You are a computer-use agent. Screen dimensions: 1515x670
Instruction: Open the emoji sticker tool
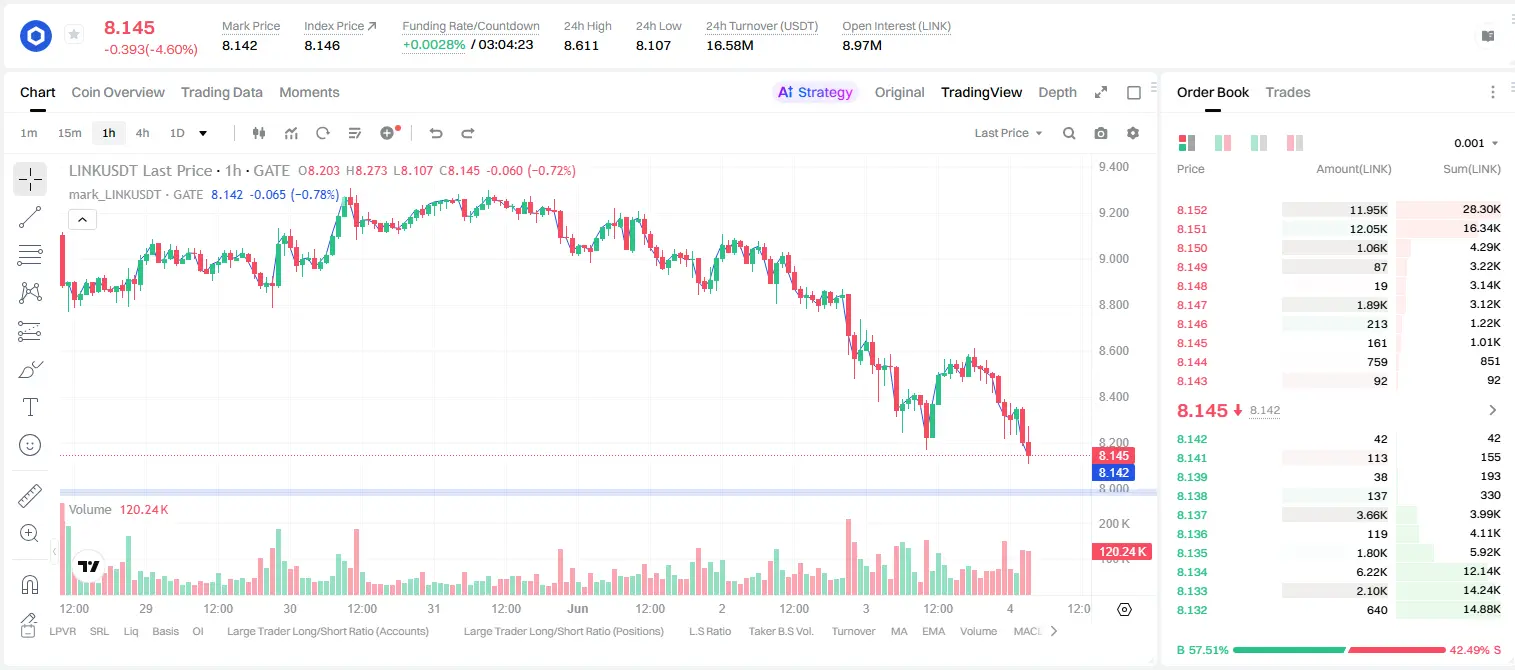tap(30, 445)
